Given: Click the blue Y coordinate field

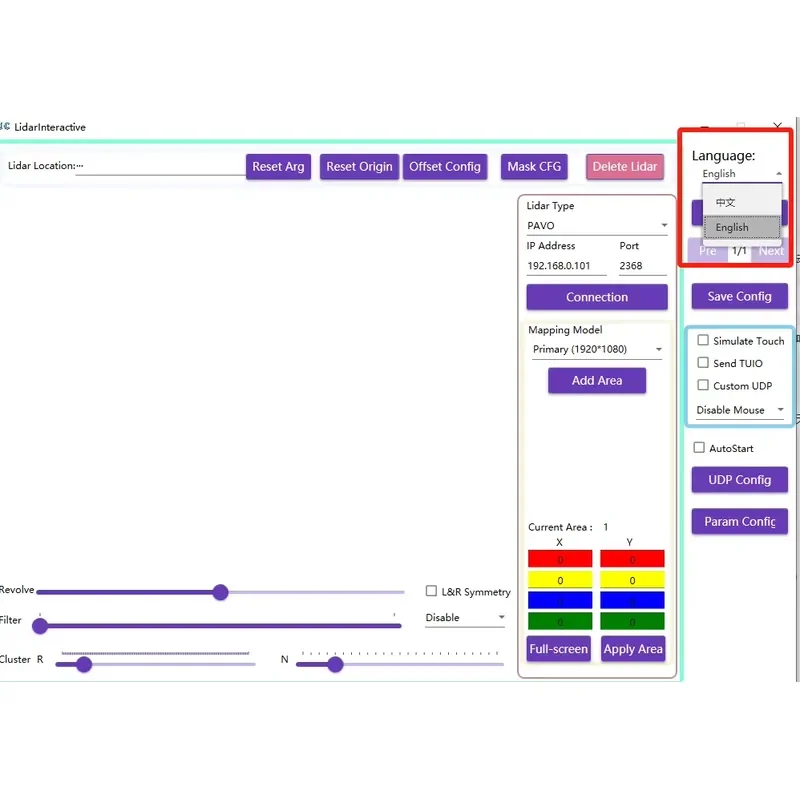Looking at the screenshot, I should pyautogui.click(x=632, y=601).
